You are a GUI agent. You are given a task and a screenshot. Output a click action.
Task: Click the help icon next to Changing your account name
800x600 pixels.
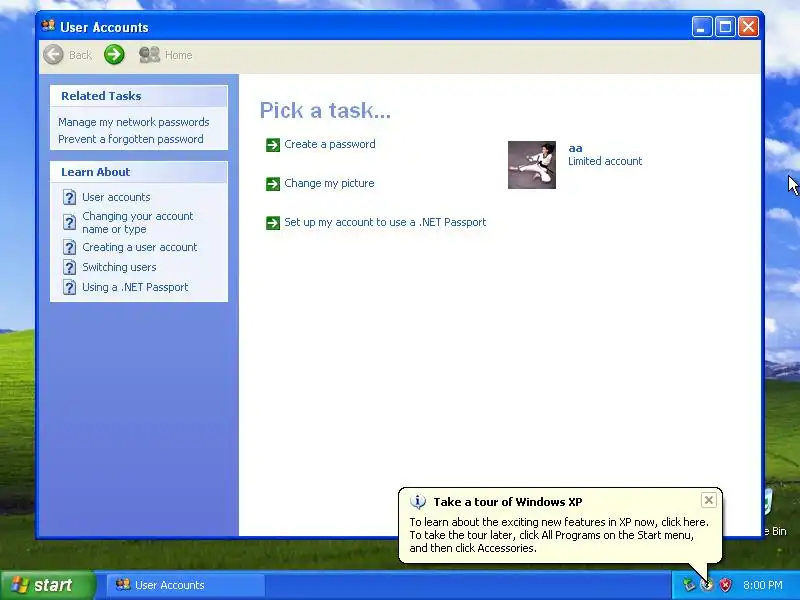[69, 222]
